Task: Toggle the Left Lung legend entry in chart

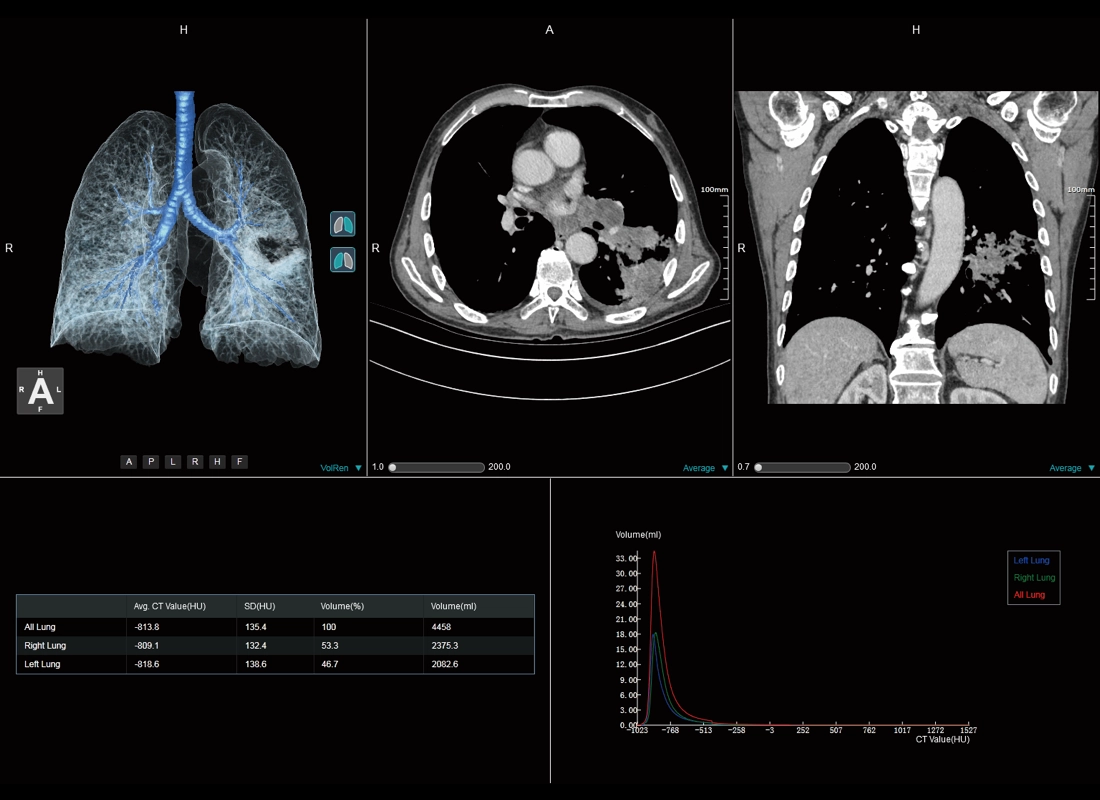Action: point(1031,561)
